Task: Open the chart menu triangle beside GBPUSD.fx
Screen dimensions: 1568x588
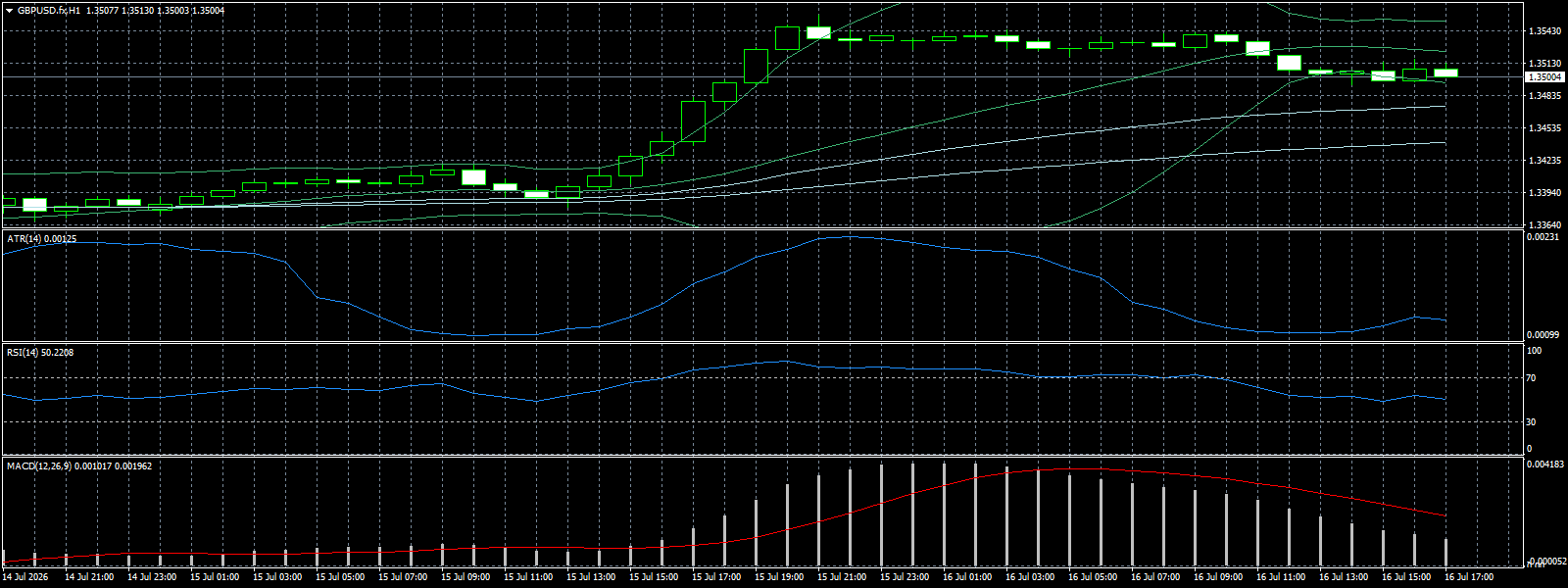Action: pyautogui.click(x=9, y=11)
